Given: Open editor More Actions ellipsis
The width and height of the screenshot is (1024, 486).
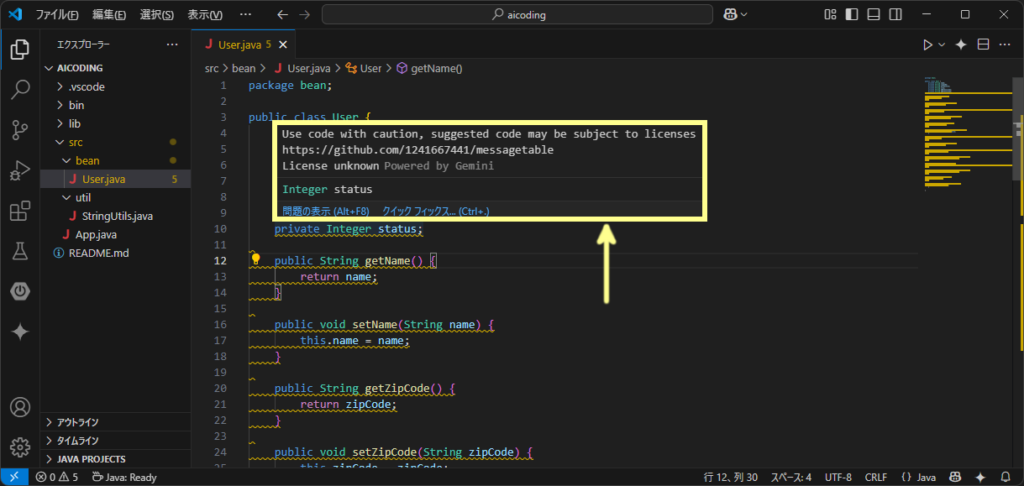Looking at the screenshot, I should click(x=1004, y=44).
